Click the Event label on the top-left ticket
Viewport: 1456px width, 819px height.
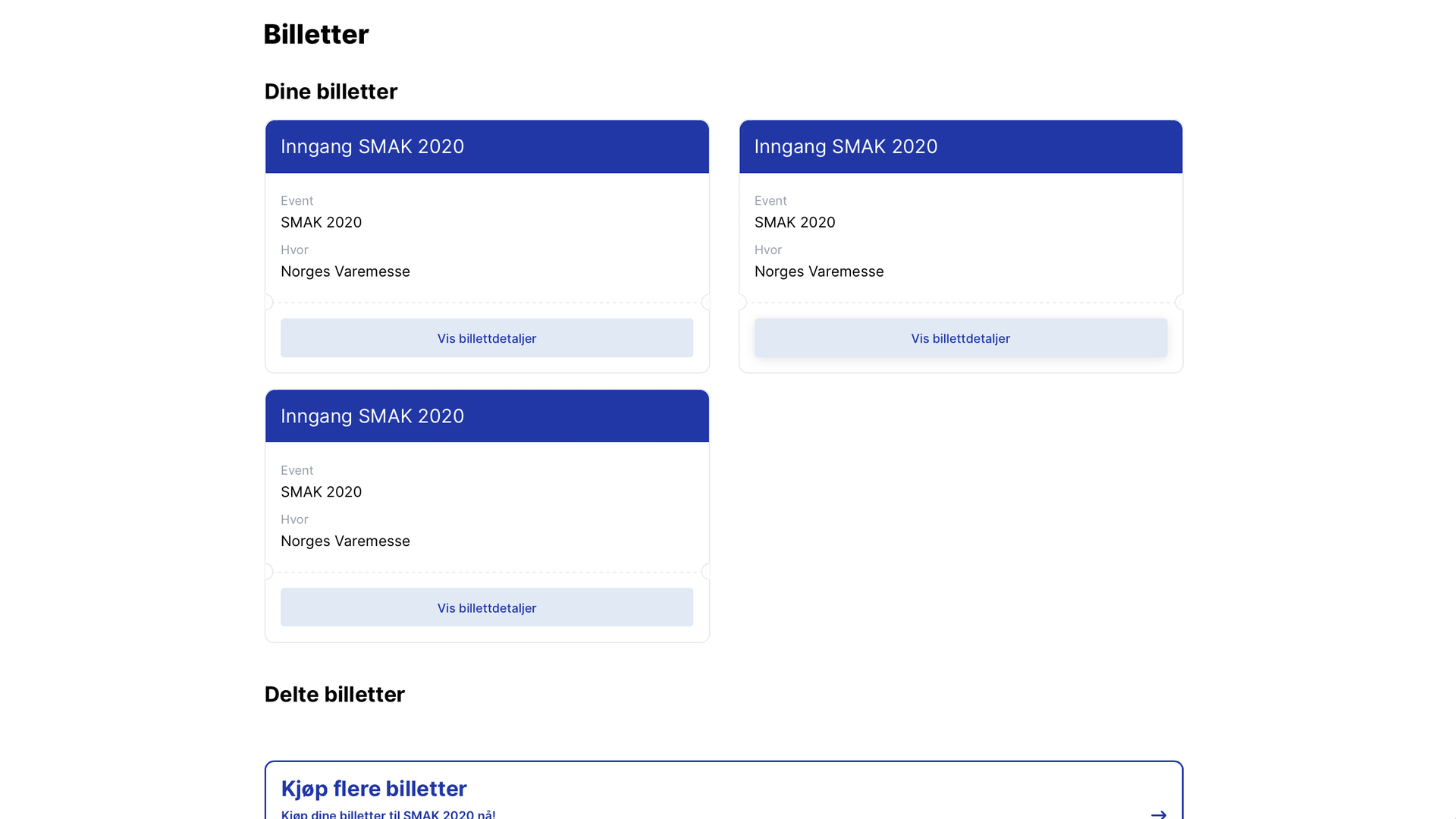click(297, 200)
